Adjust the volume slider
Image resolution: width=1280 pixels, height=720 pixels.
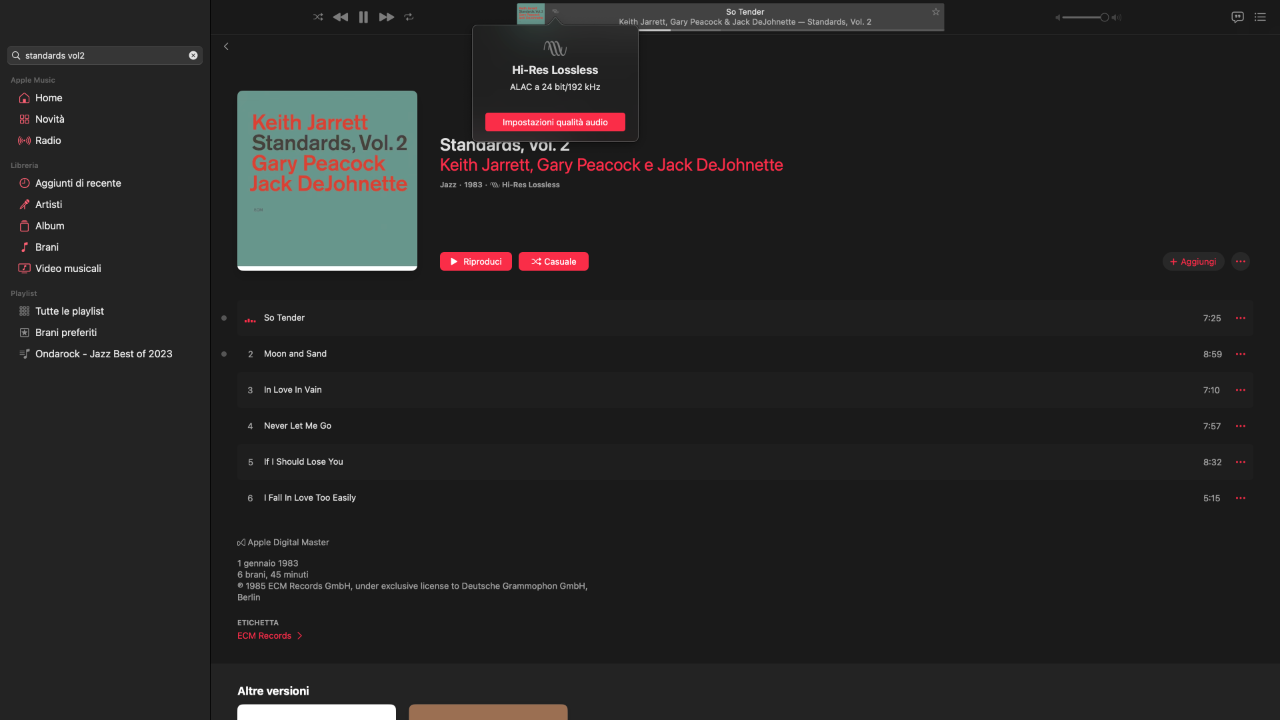coord(1085,17)
